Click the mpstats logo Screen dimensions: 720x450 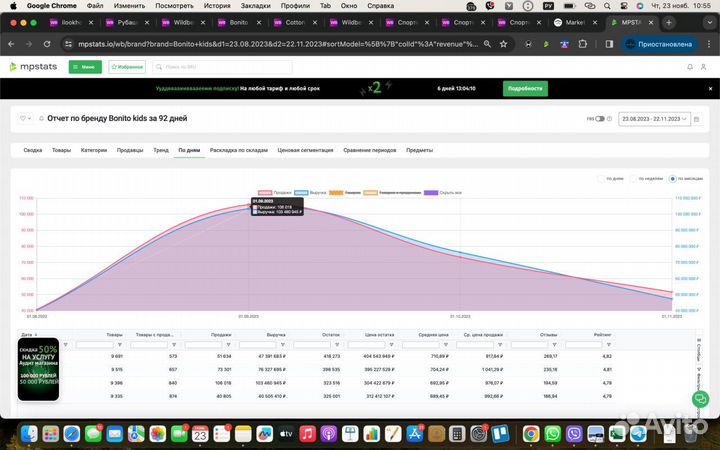[35, 67]
